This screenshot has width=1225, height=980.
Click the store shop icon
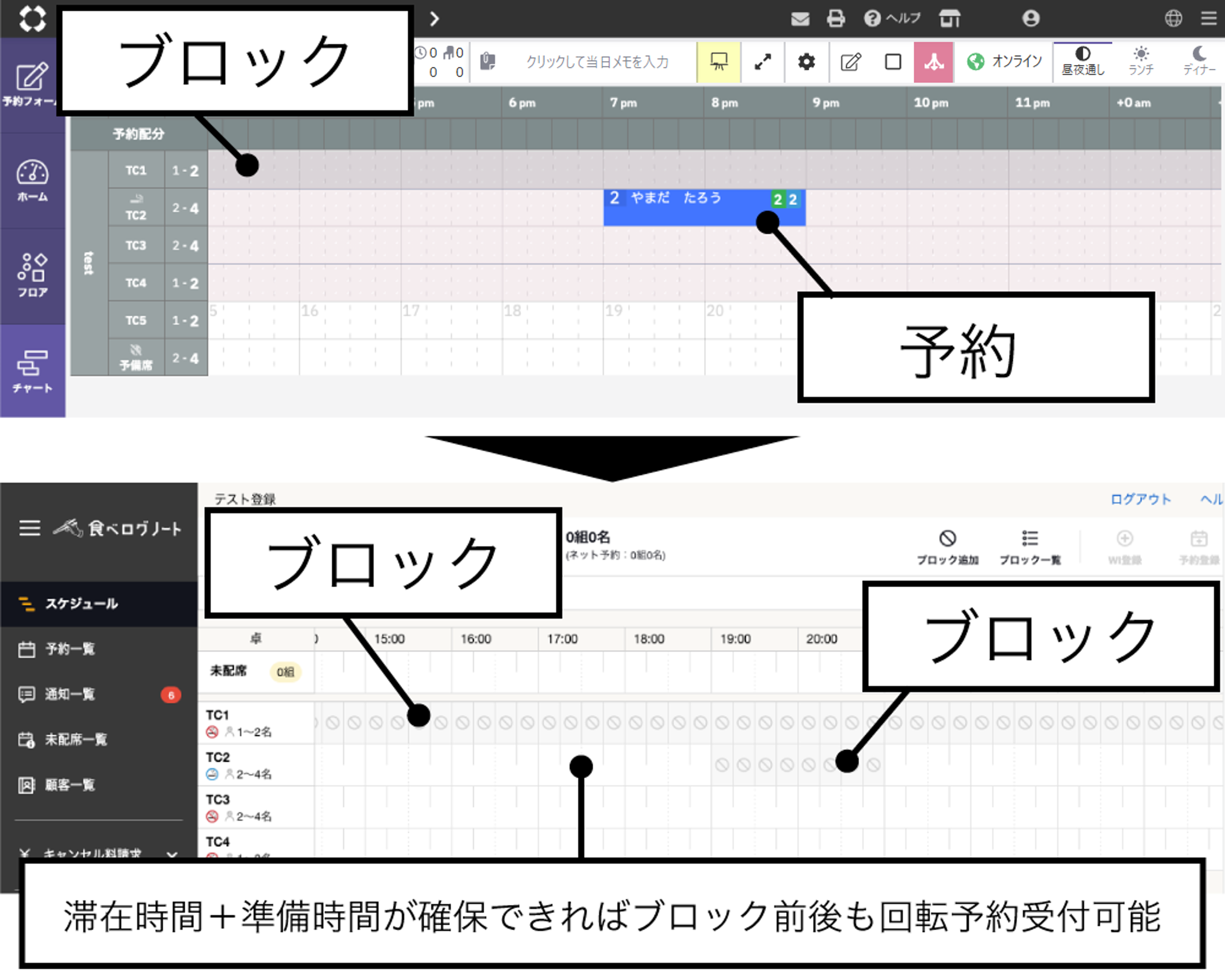coord(949,19)
